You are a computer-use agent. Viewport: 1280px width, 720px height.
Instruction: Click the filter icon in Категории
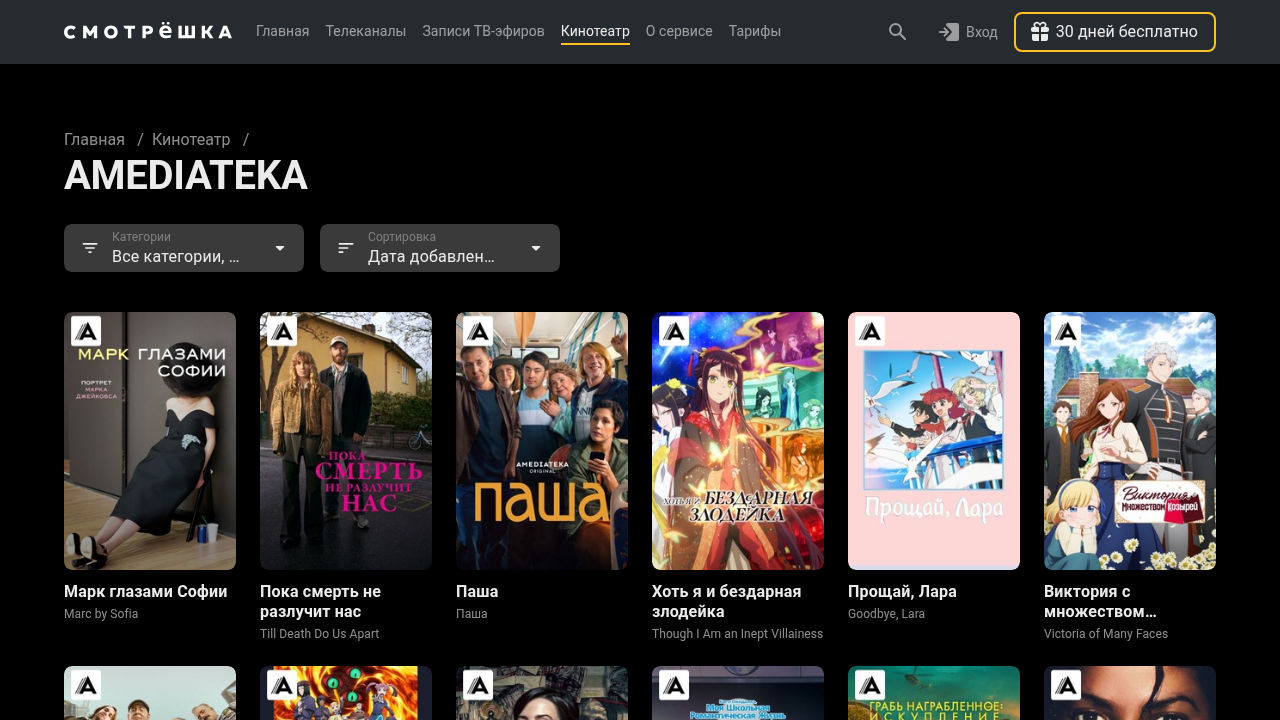(x=90, y=248)
